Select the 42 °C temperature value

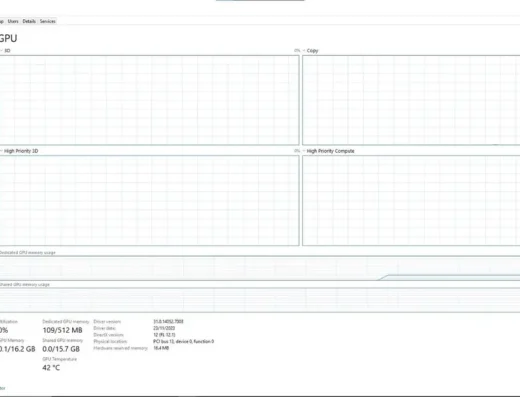click(51, 368)
